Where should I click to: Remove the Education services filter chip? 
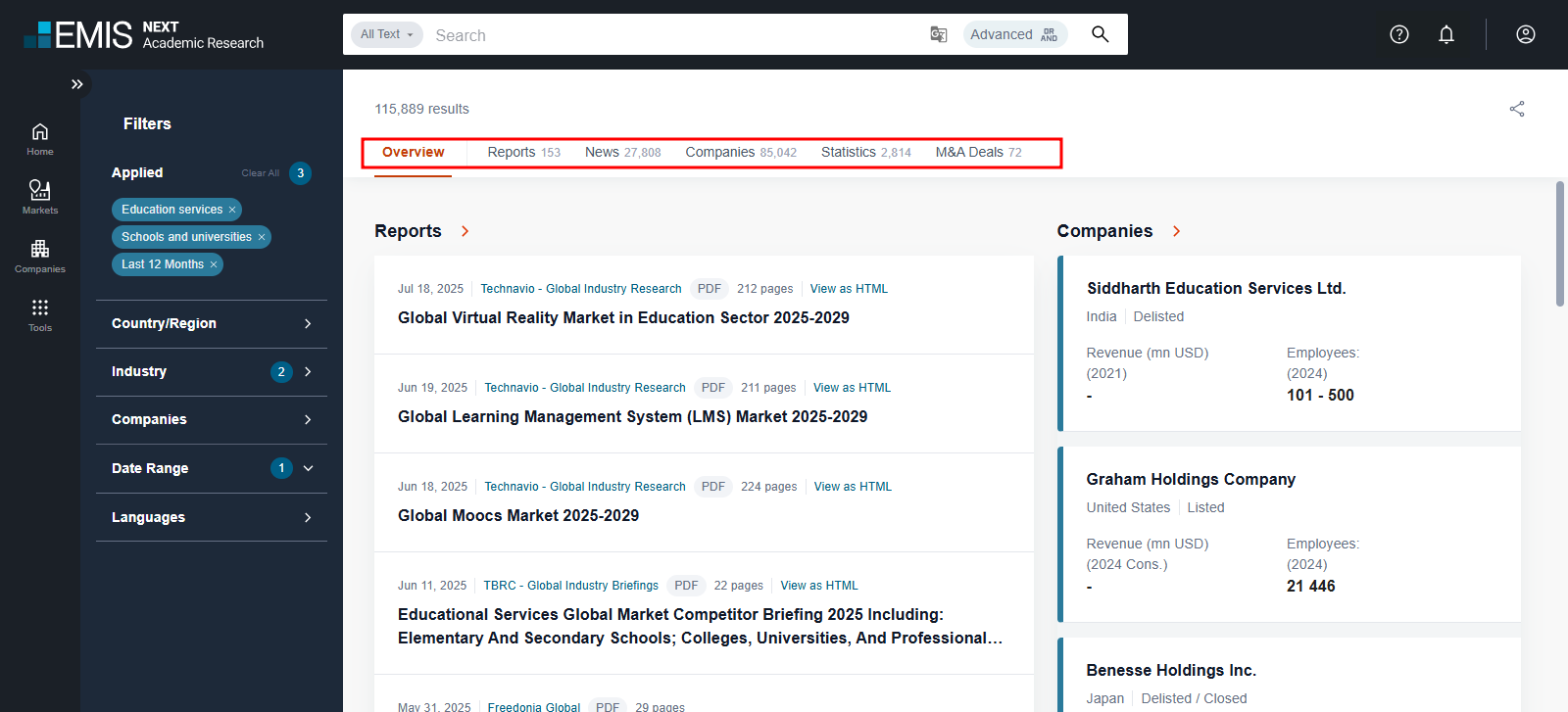(x=232, y=210)
